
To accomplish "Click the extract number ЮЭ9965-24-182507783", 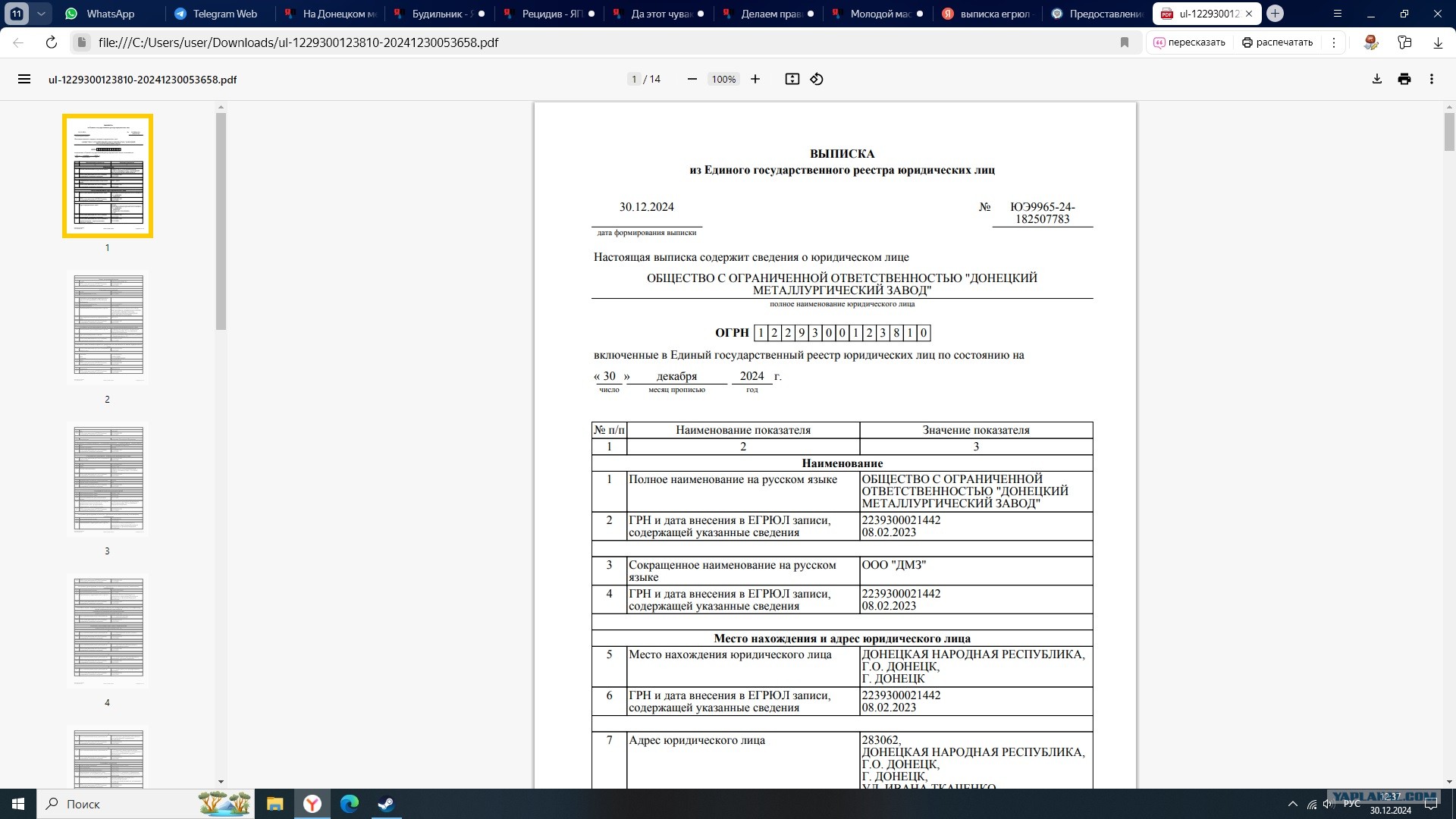I will 1043,213.
